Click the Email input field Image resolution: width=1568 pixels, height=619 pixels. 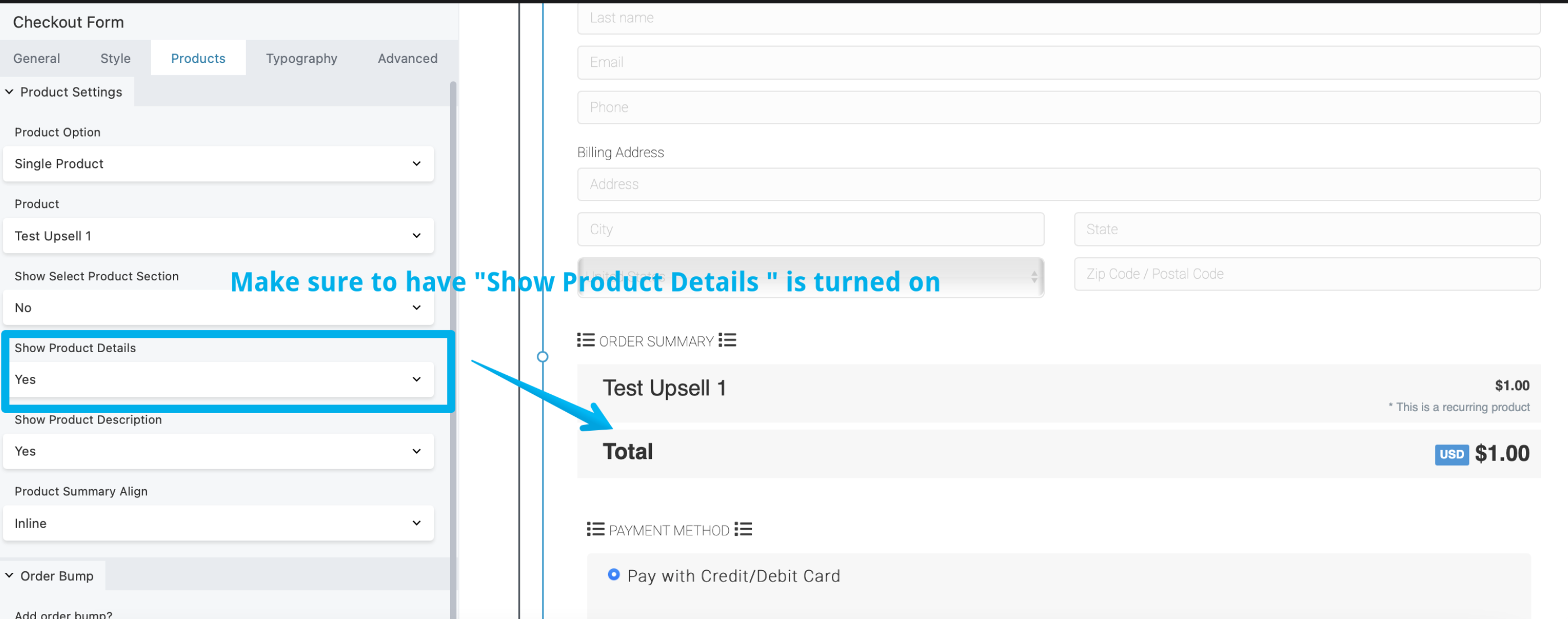1058,62
